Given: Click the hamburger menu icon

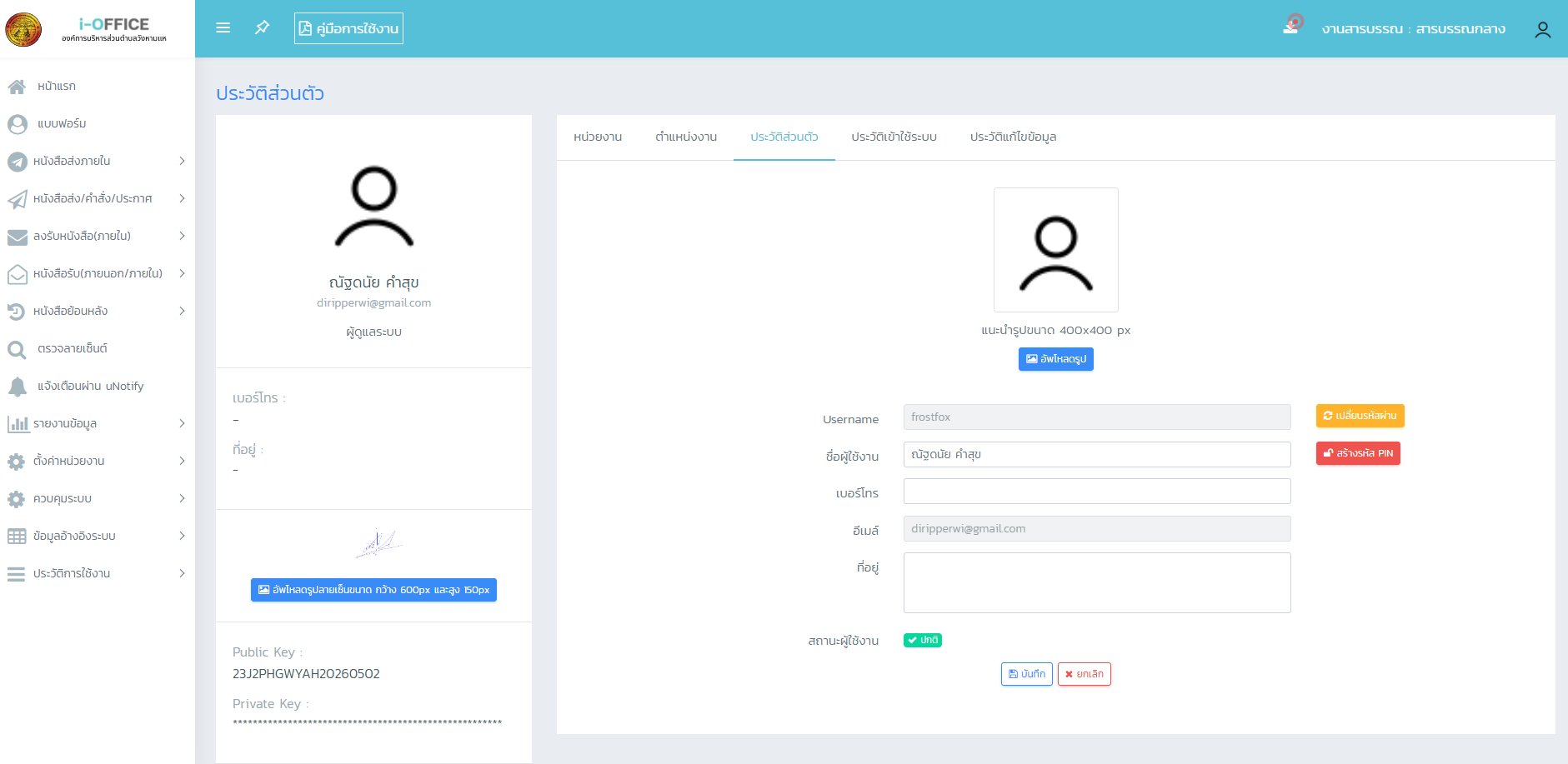Looking at the screenshot, I should (223, 28).
